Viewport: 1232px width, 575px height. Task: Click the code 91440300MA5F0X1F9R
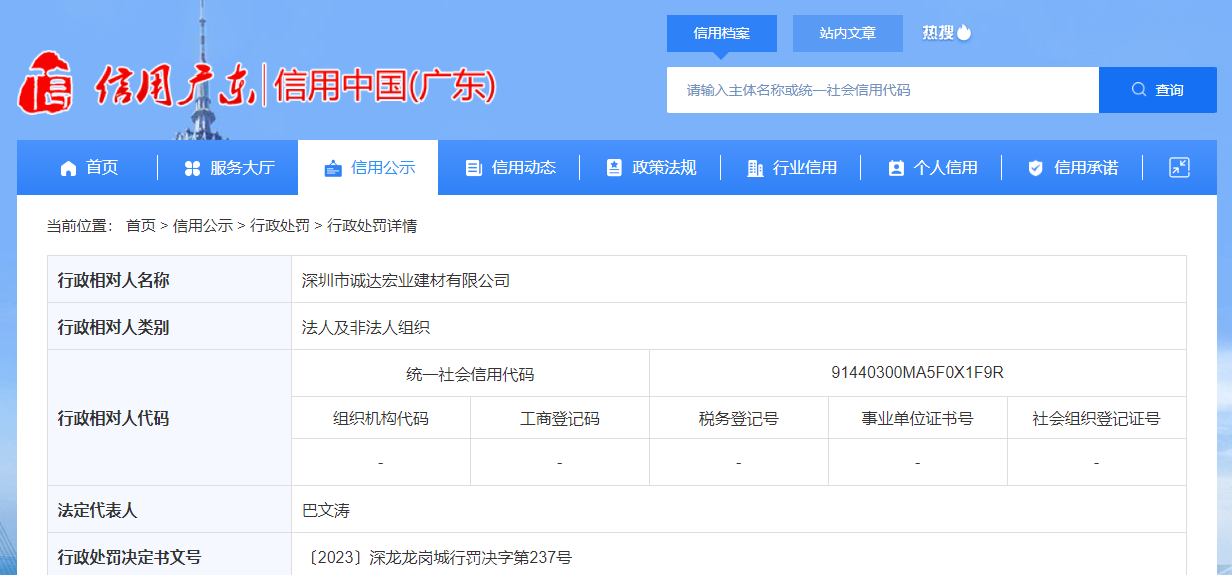[x=917, y=373]
